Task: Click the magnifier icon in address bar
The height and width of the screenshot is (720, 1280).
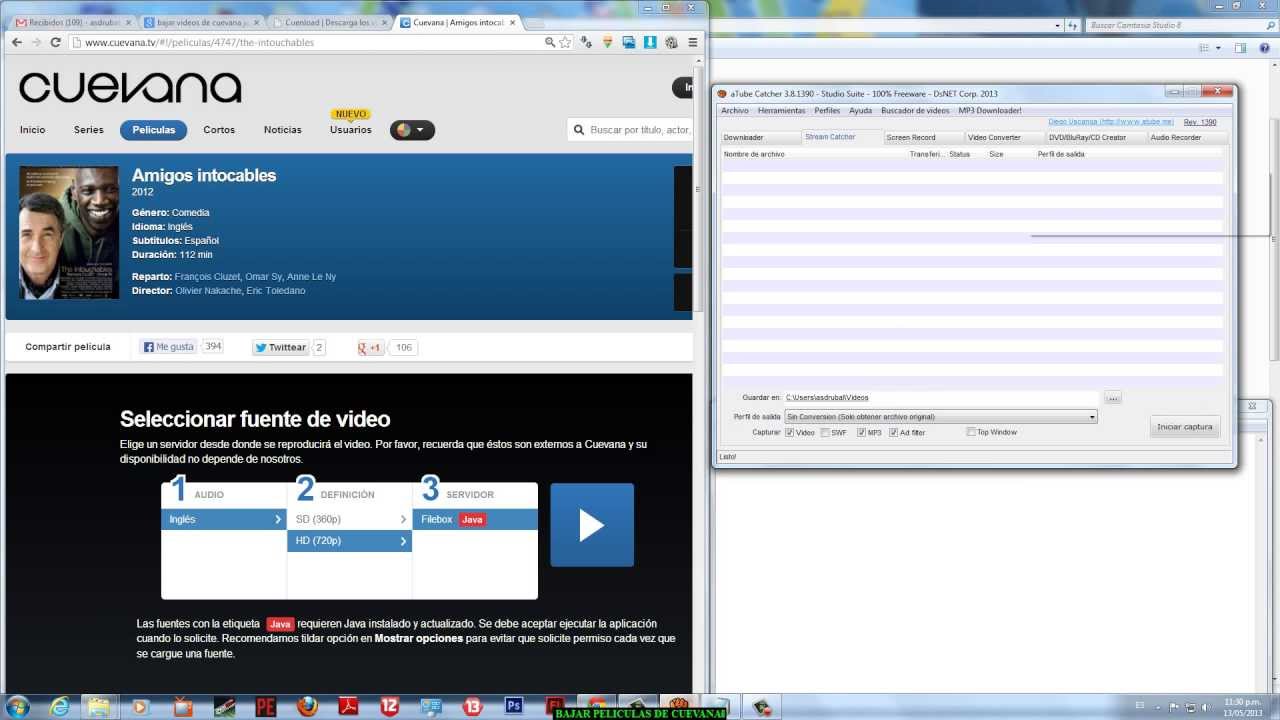Action: point(550,42)
